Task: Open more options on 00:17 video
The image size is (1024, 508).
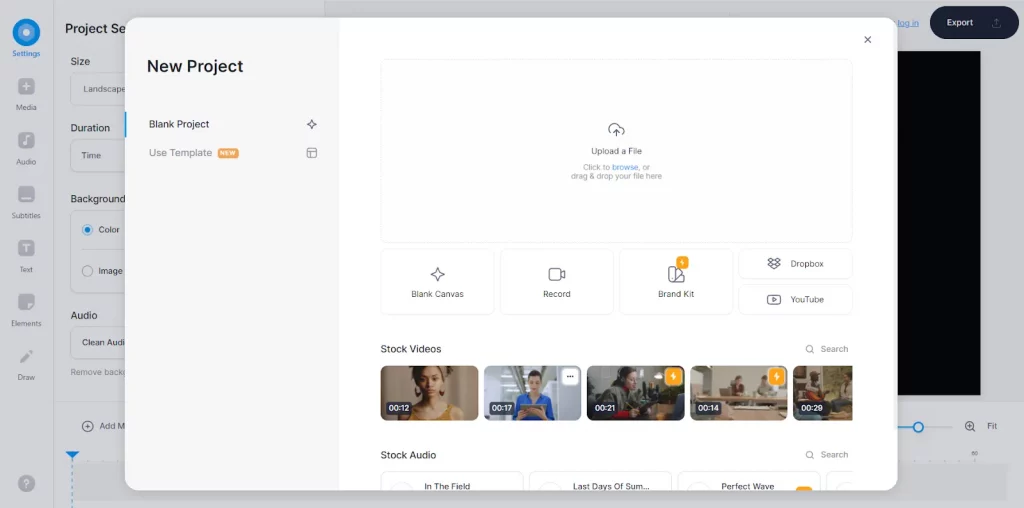Action: [x=570, y=377]
